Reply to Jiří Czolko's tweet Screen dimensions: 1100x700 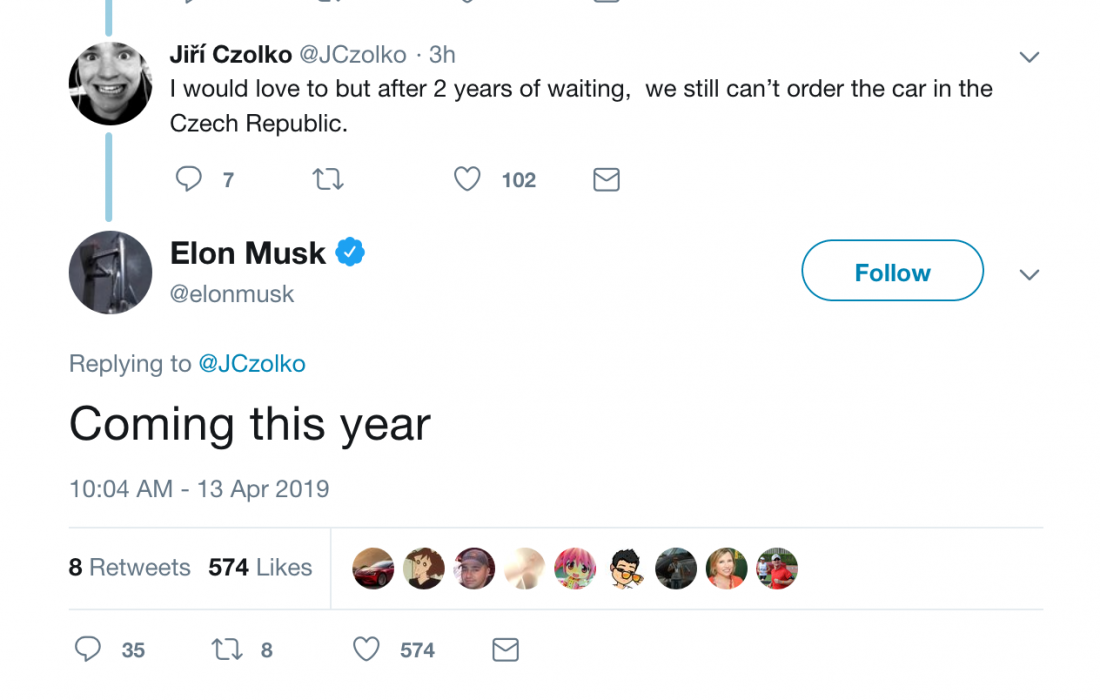[x=189, y=180]
